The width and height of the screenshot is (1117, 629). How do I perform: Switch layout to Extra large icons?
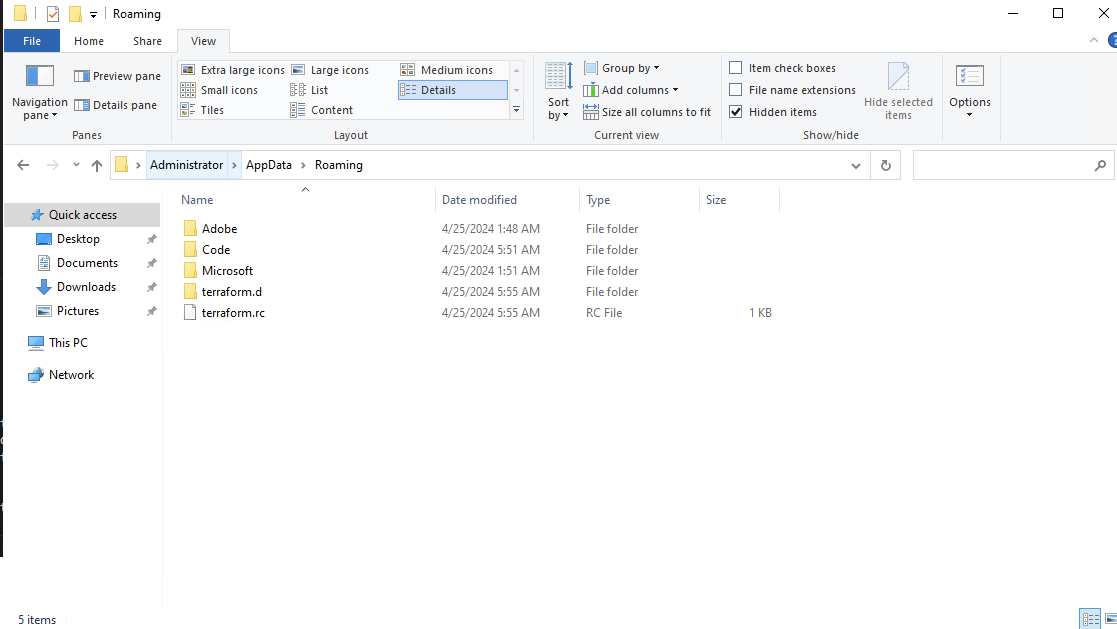(233, 70)
